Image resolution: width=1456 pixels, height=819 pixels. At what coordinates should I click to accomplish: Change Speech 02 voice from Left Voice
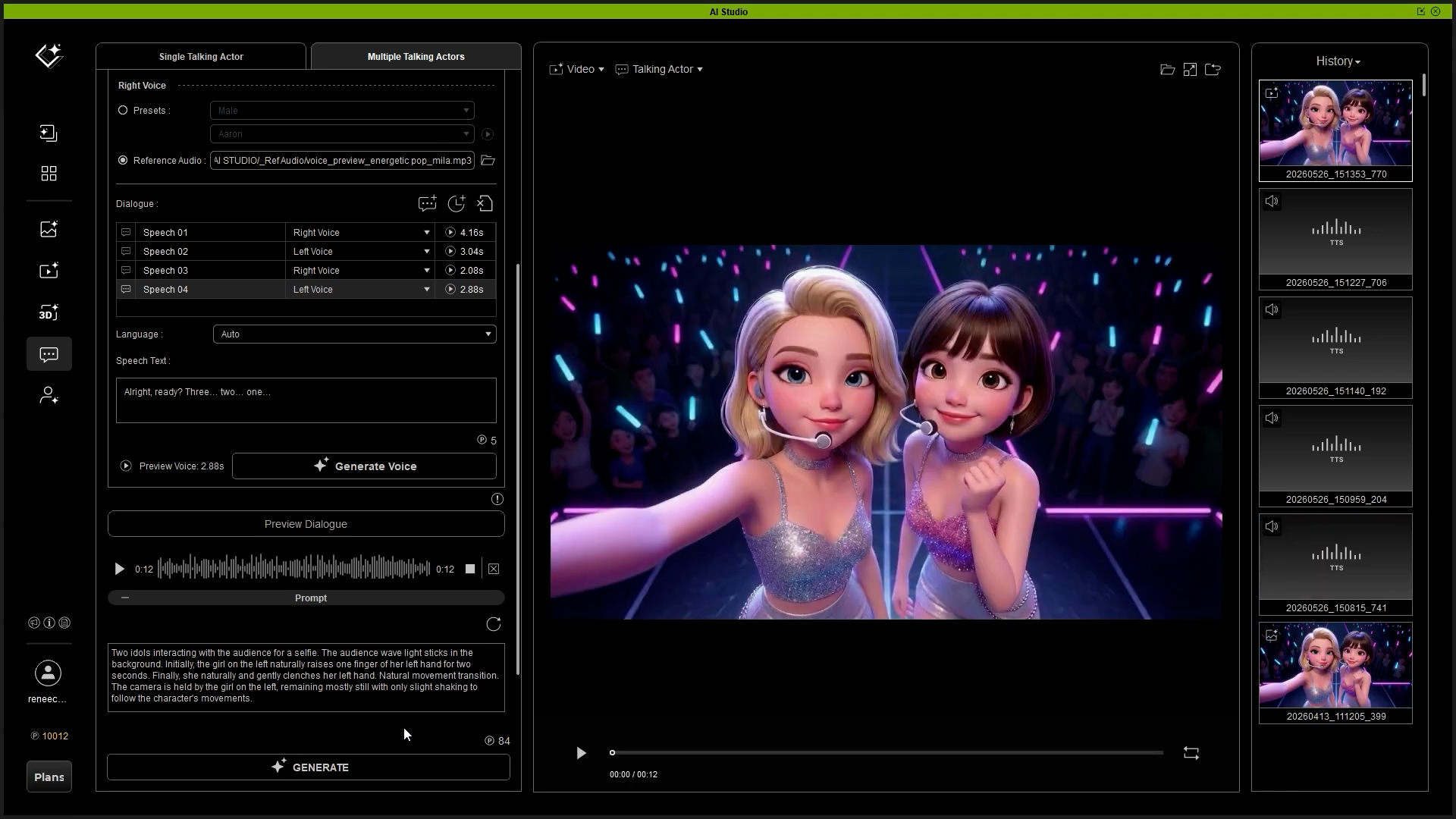[x=360, y=252]
